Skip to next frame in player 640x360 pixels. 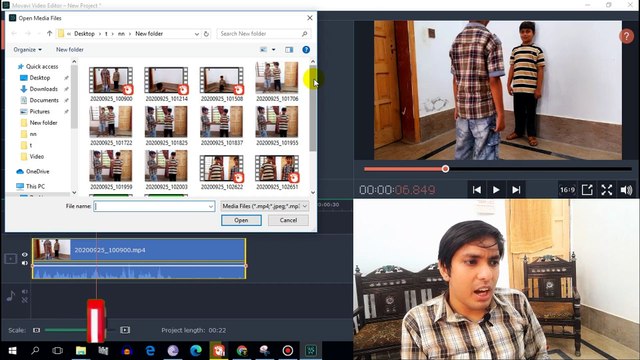pyautogui.click(x=516, y=190)
